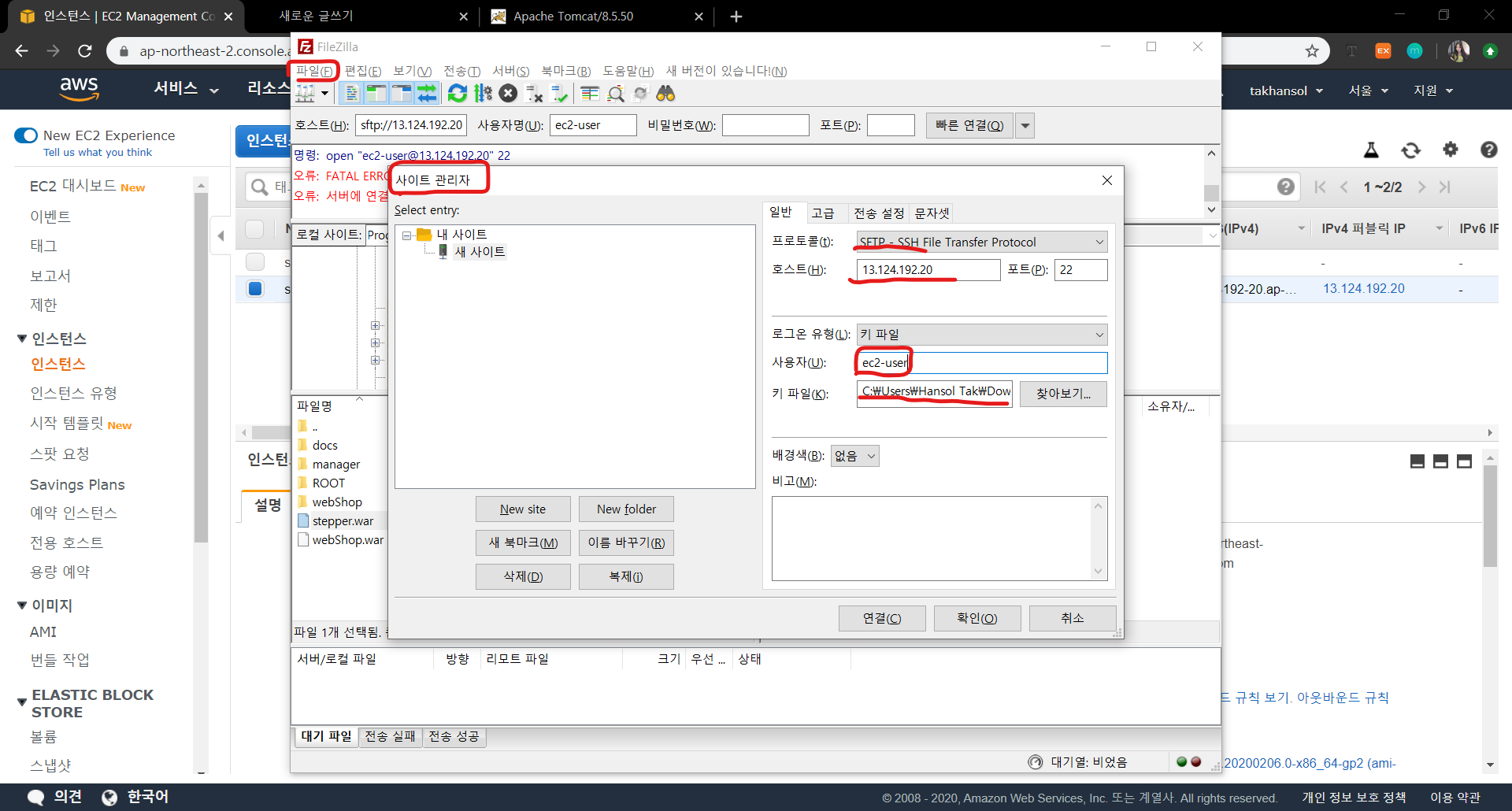This screenshot has width=1512, height=811.
Task: Click refresh file lists icon
Action: 458,94
